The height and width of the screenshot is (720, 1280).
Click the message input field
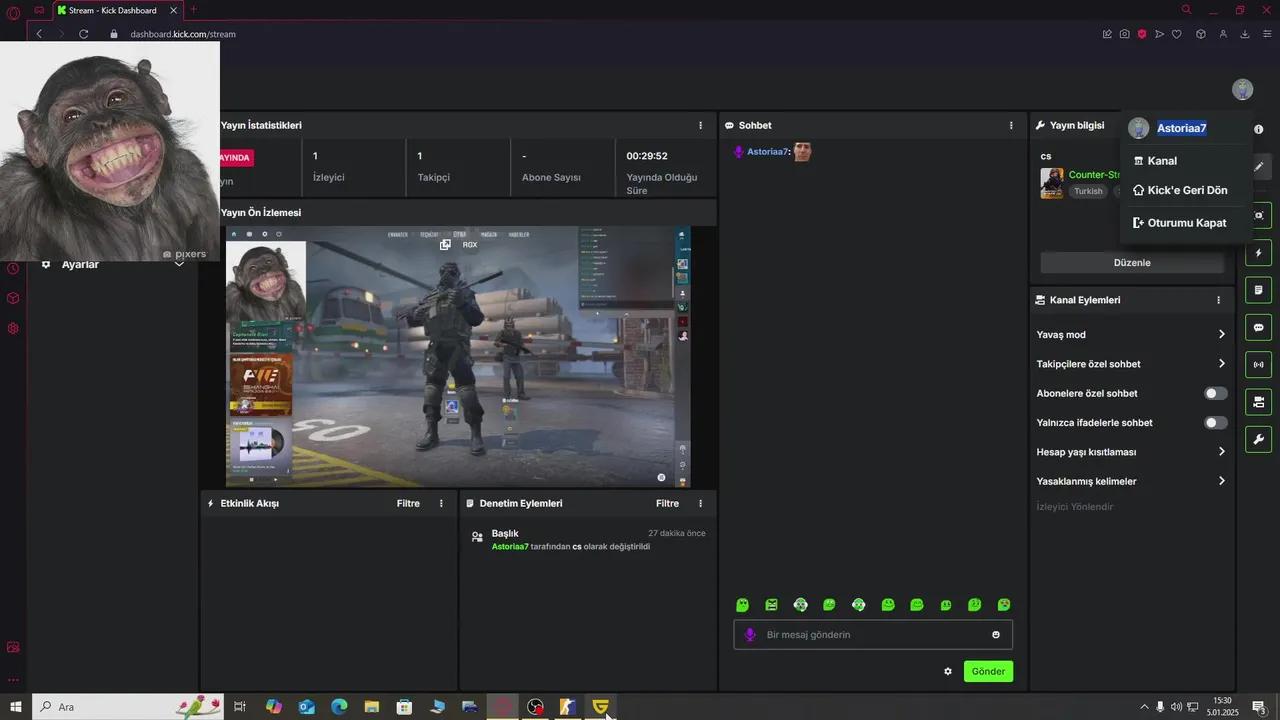(873, 635)
